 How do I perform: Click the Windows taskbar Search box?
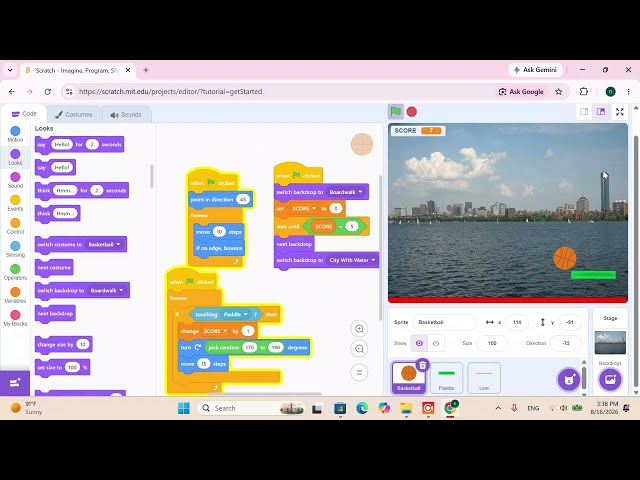[x=251, y=408]
